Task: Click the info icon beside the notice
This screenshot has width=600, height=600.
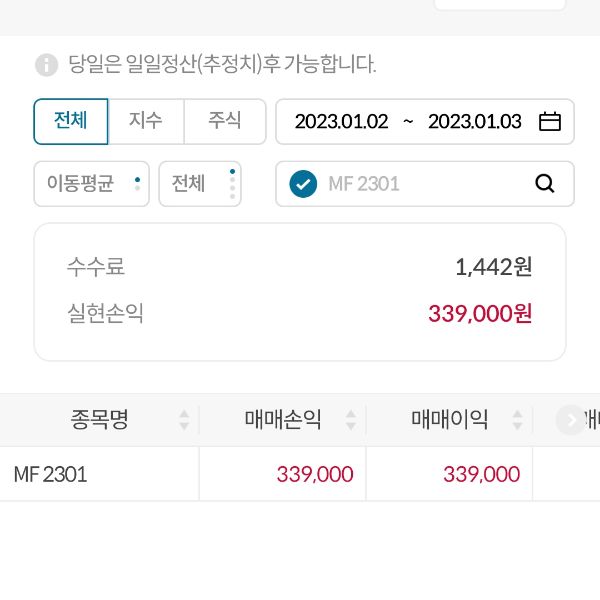Action: pyautogui.click(x=47, y=65)
